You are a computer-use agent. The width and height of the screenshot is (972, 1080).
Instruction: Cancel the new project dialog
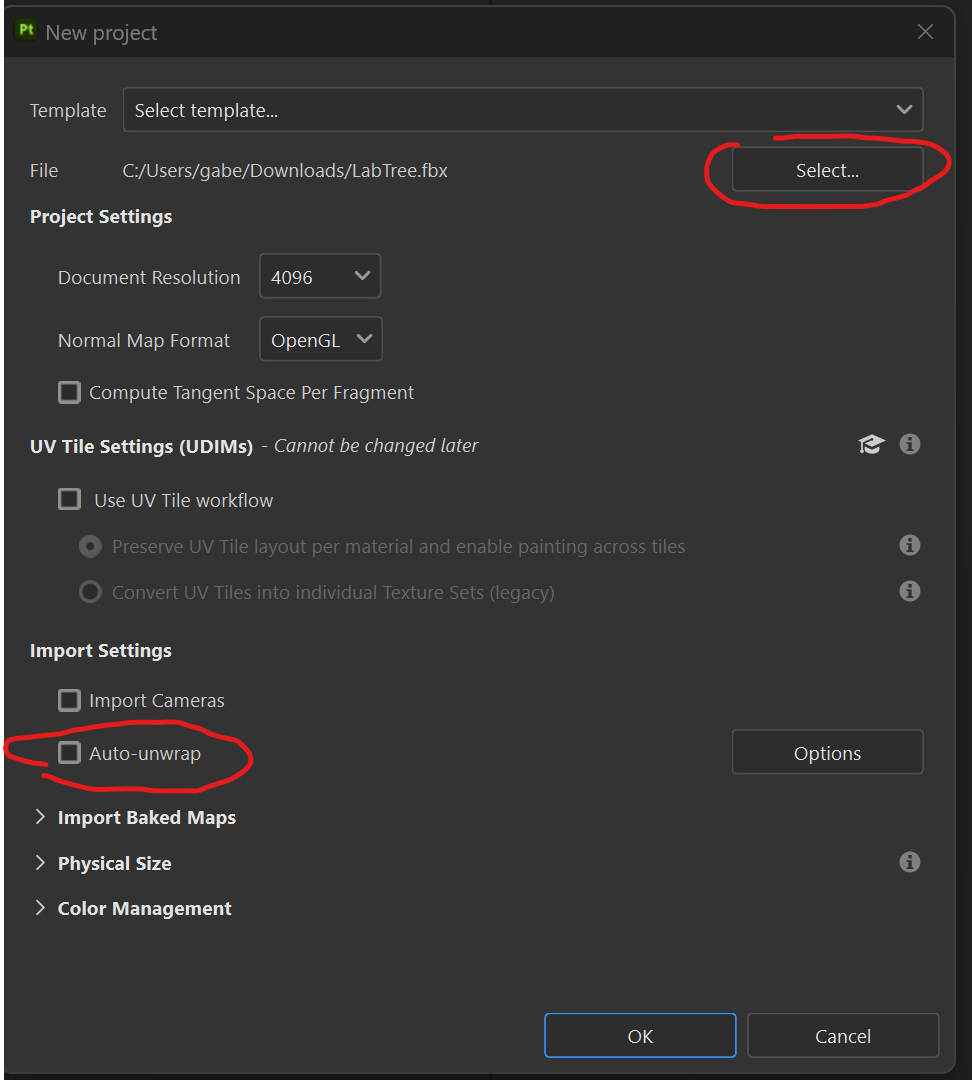point(843,1035)
